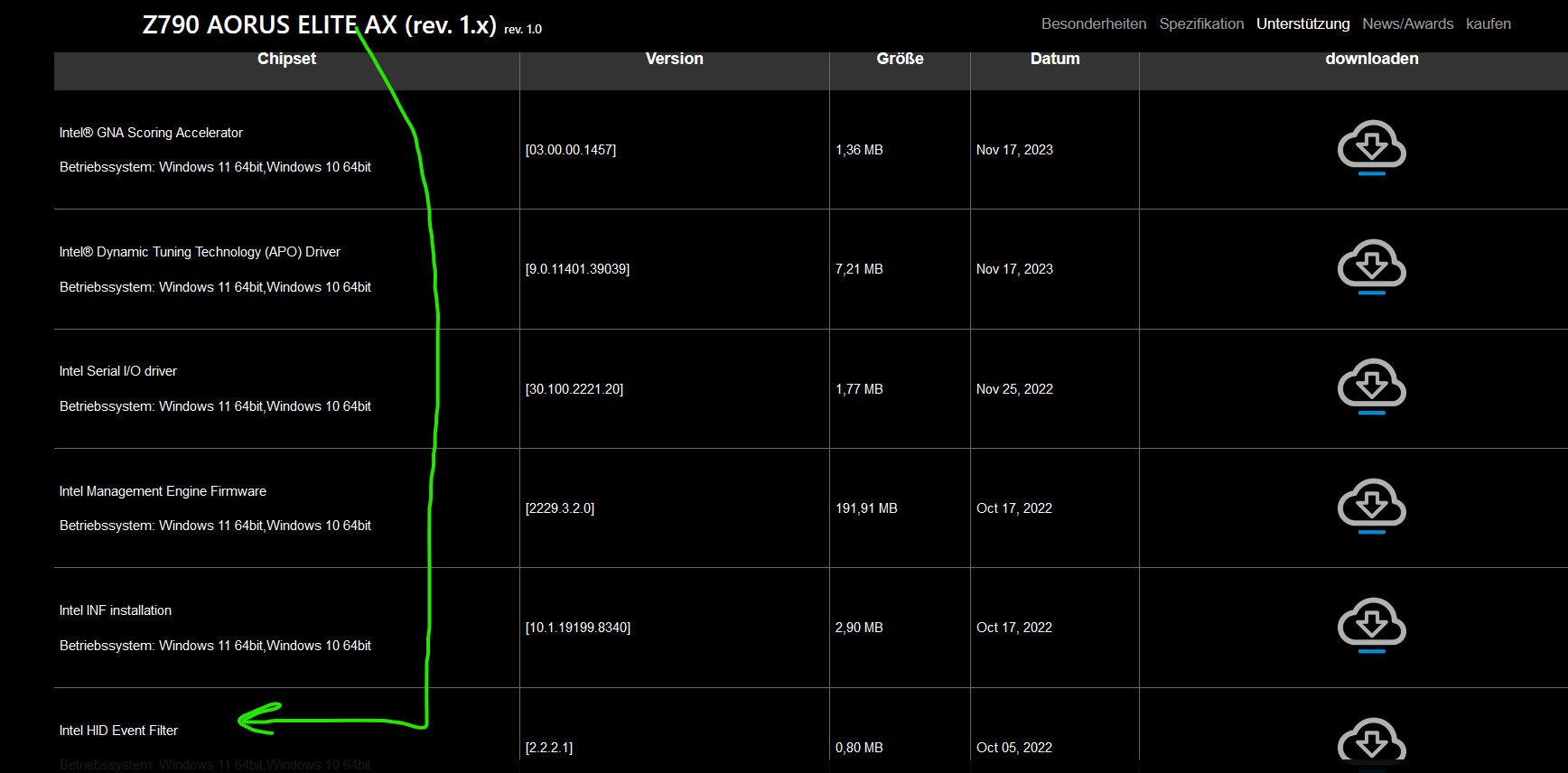Click the operating system line under GNA Scoring Accelerator
Screen dimensions: 1568x773
click(215, 167)
